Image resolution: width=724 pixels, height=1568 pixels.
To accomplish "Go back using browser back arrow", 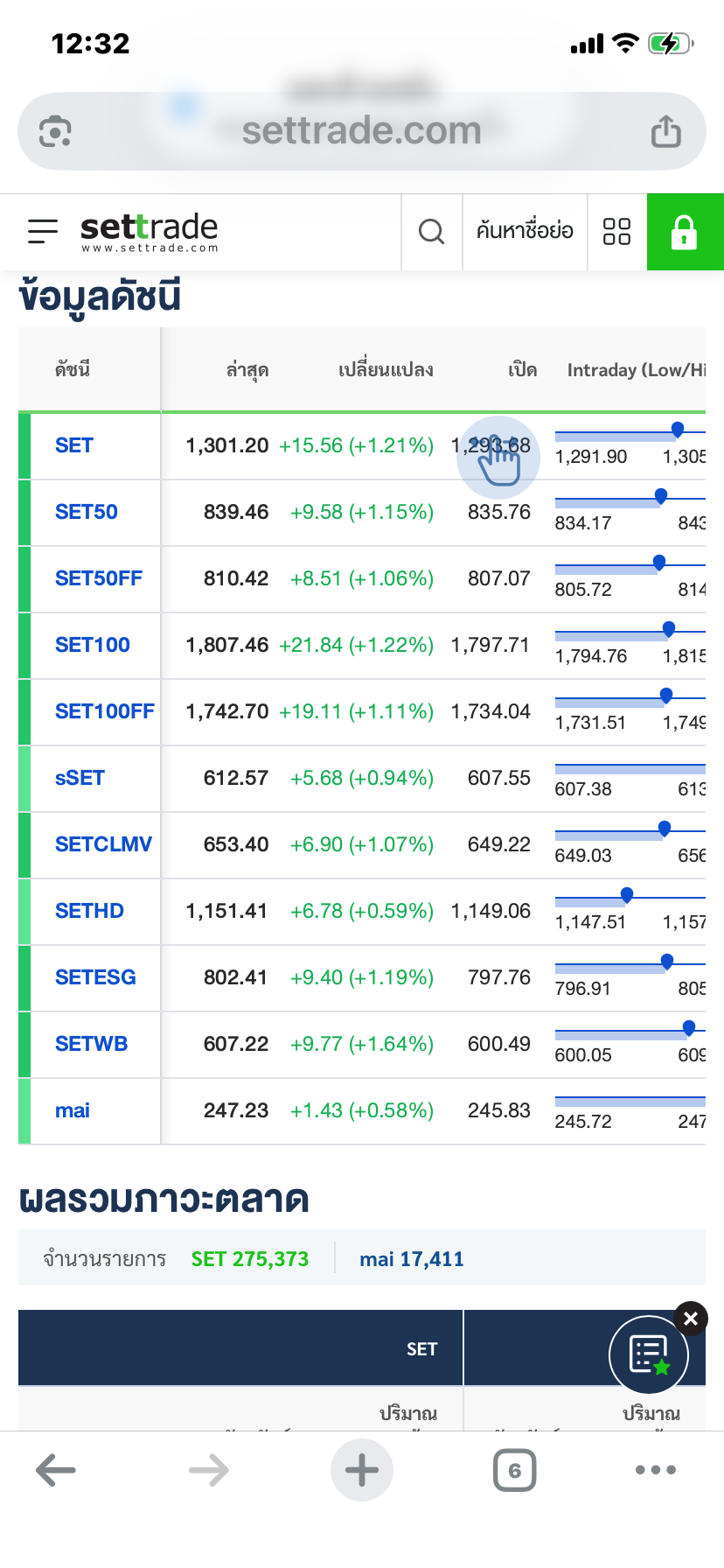I will (56, 1470).
